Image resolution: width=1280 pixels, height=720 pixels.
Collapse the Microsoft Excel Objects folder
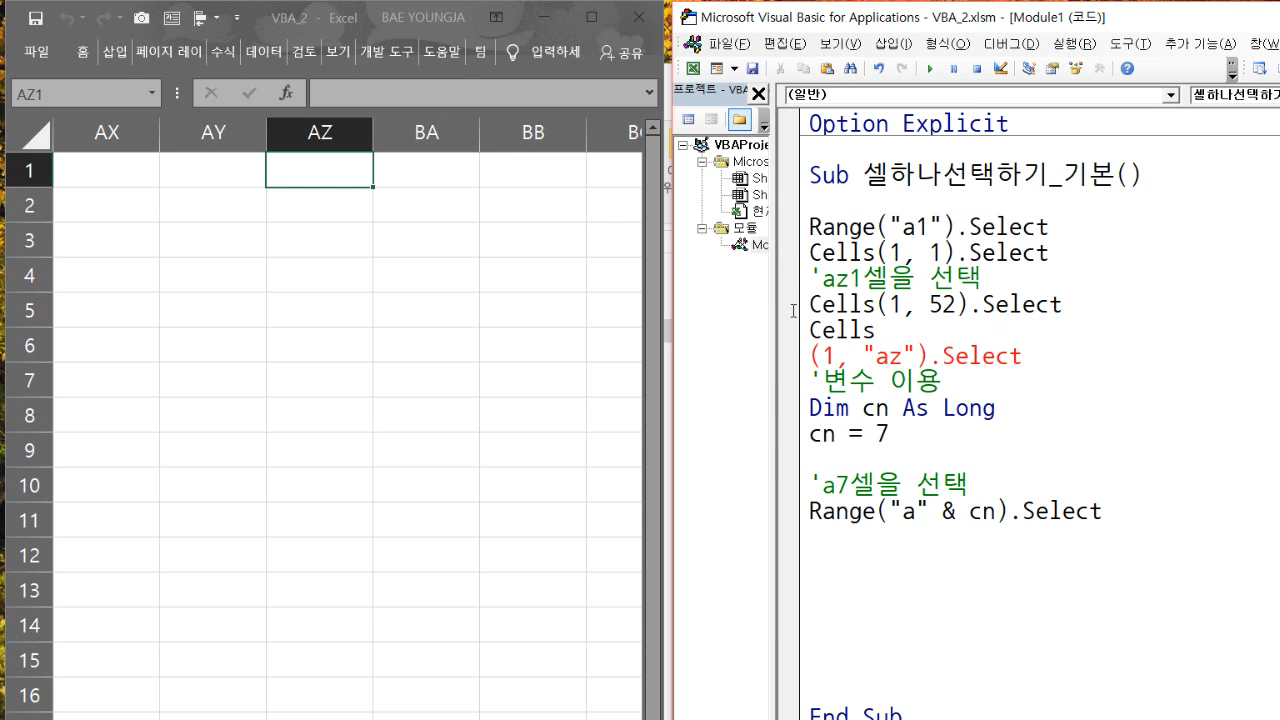702,162
